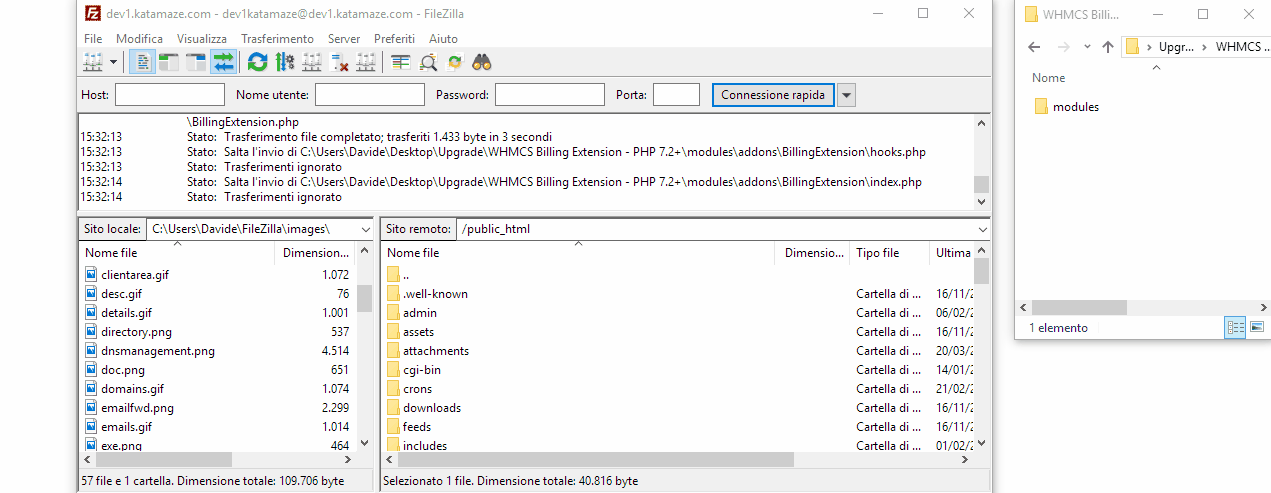Reconnect to the last used server

pos(365,62)
